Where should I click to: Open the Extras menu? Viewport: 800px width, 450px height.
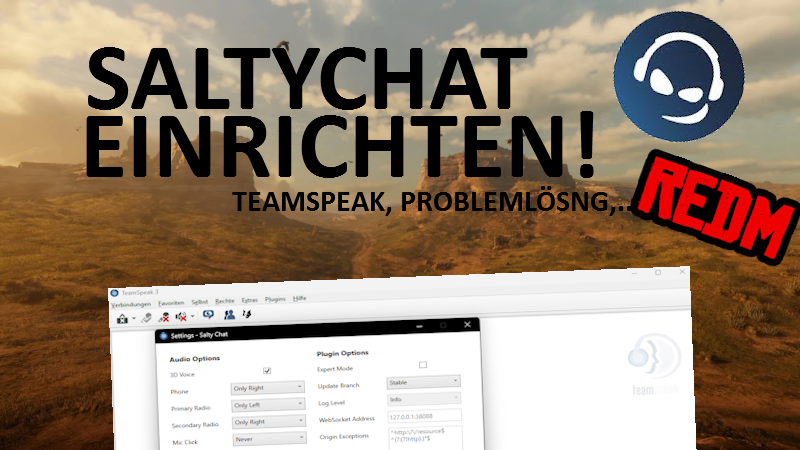(249, 300)
